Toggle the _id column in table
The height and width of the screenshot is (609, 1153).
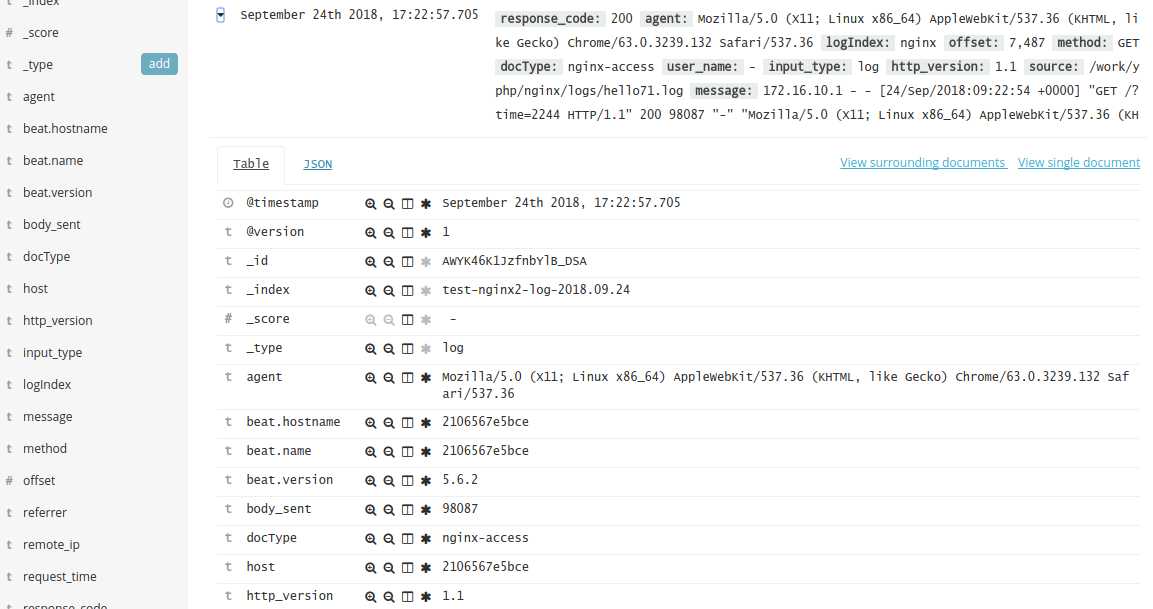407,261
